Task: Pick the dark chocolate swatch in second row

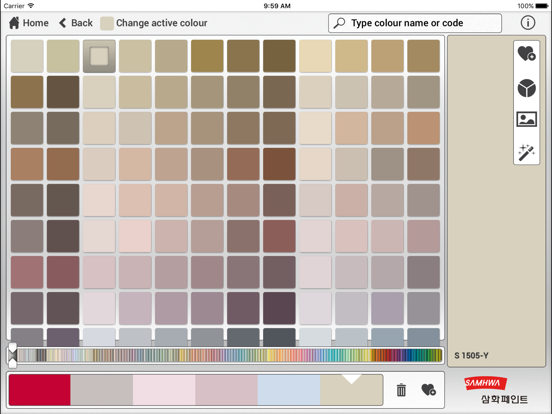Action: tap(63, 92)
